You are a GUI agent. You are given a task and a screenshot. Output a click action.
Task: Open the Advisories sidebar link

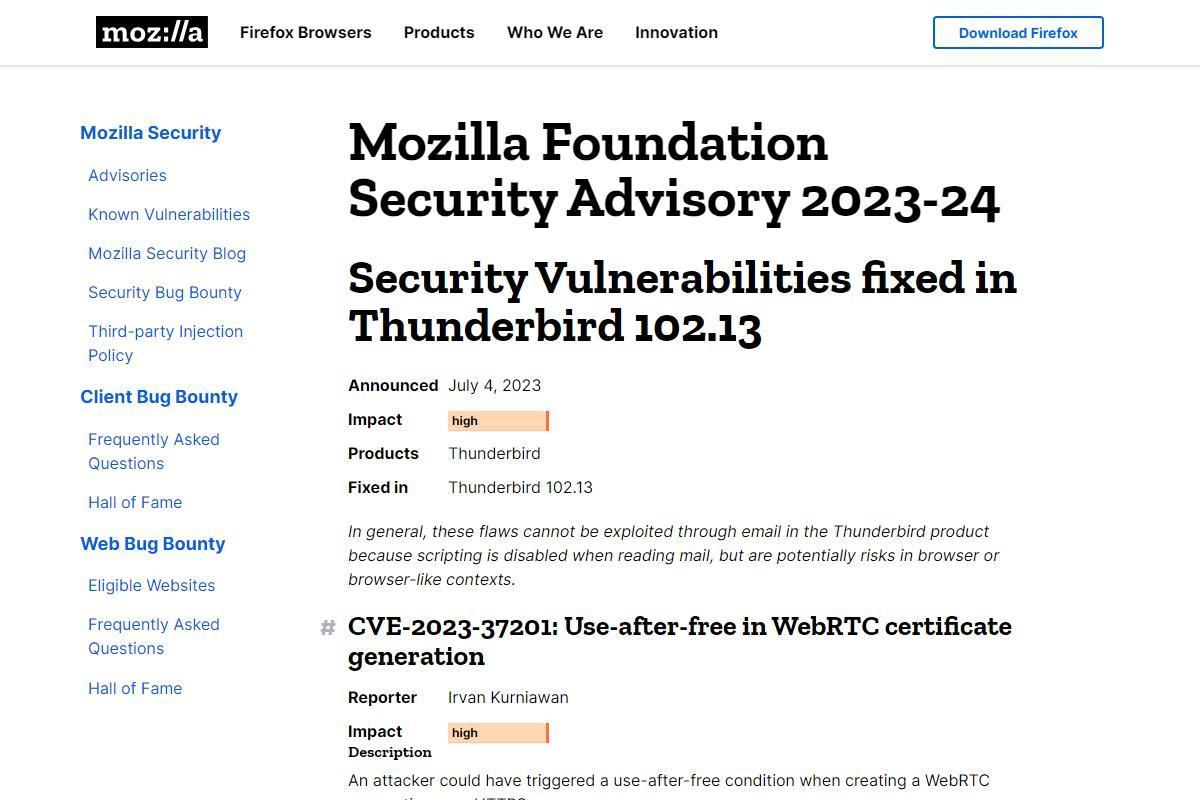pos(127,175)
